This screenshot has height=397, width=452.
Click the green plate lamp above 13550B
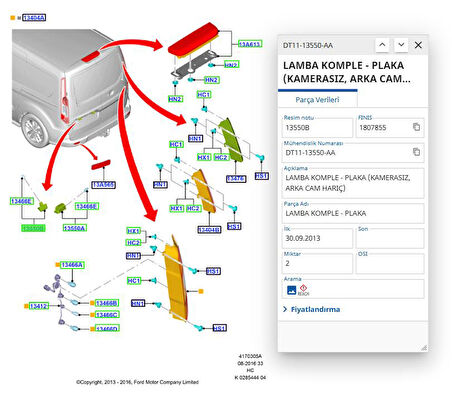pos(42,207)
